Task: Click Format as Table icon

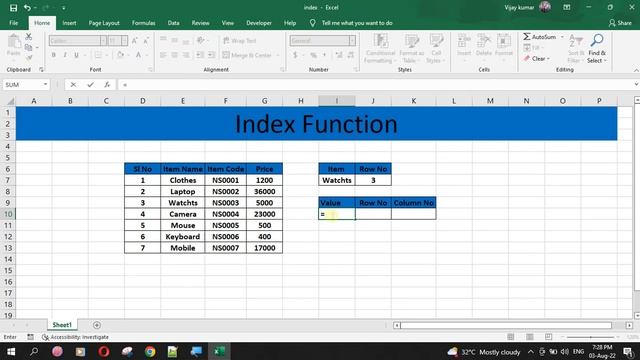Action: click(x=411, y=41)
